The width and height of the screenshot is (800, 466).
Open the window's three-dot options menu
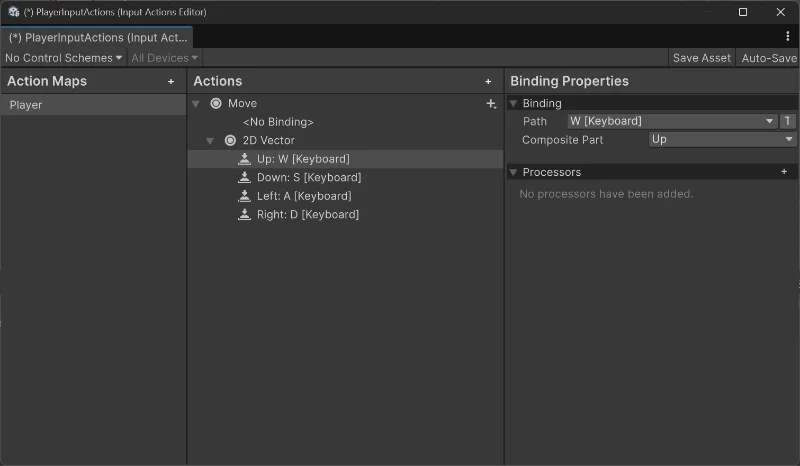click(788, 36)
